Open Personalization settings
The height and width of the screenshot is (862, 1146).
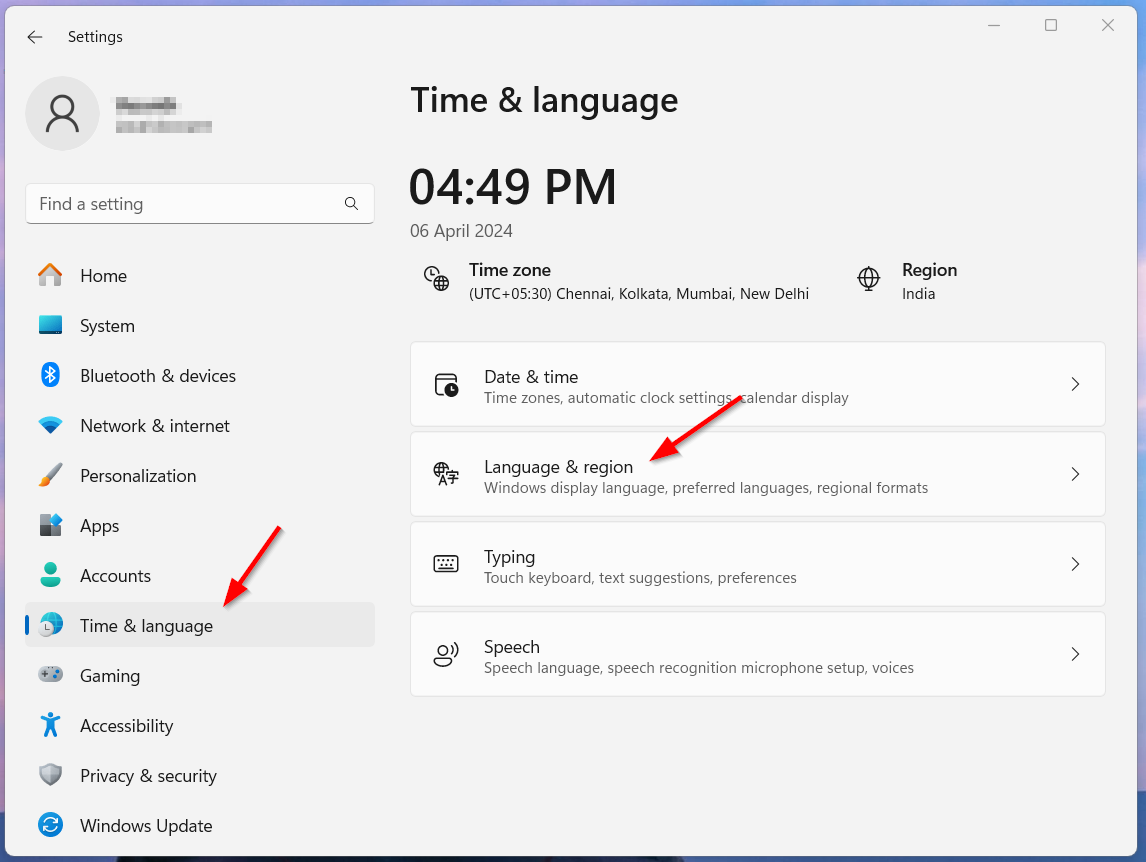pos(200,476)
